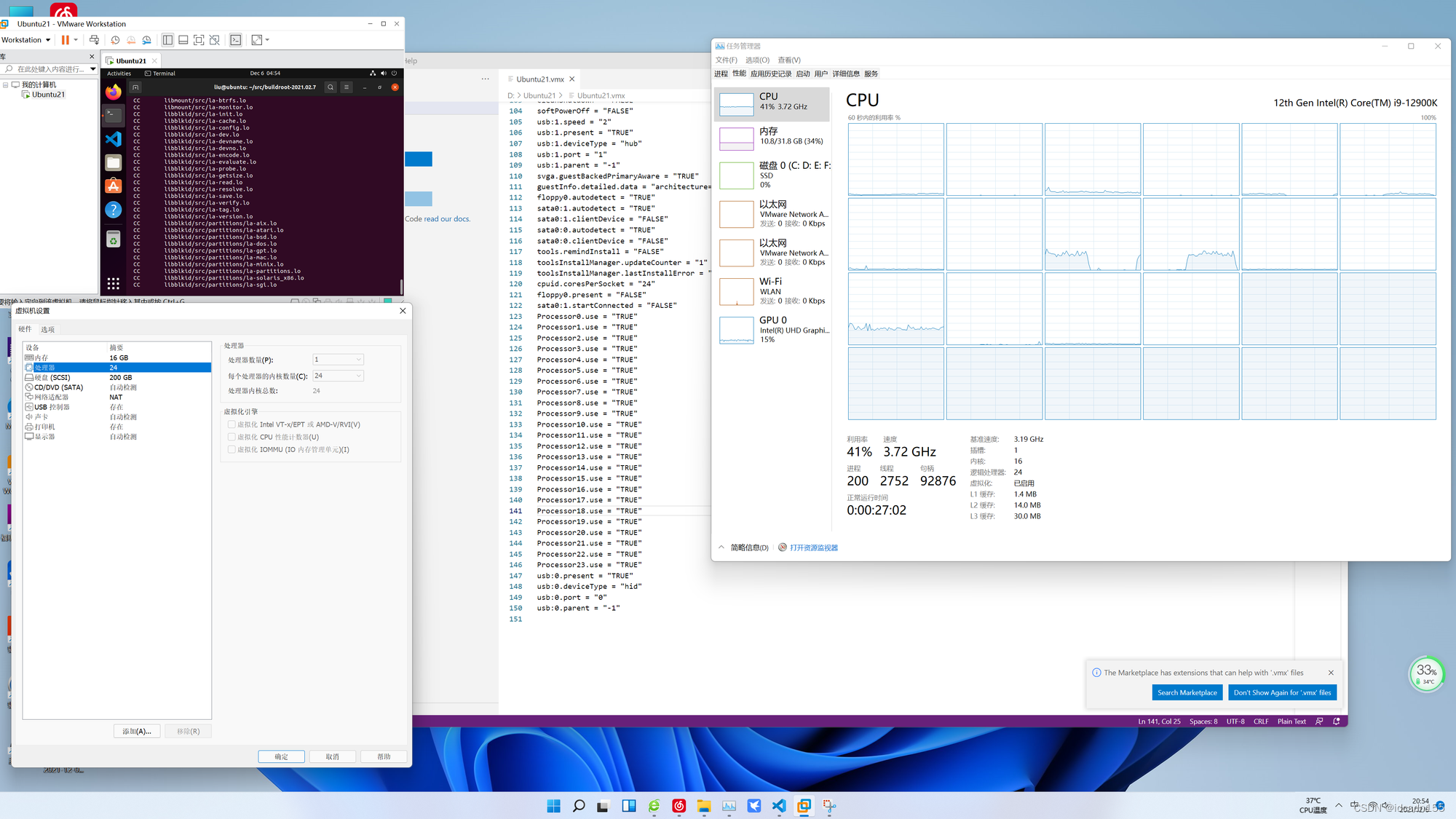The image size is (1456, 819).
Task: Enable virtualize Intel VT-x/EPT checkbox
Action: click(x=232, y=424)
